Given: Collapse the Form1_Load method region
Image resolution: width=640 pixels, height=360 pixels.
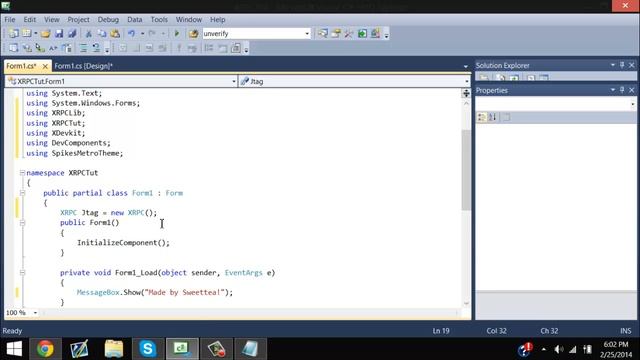Looking at the screenshot, I should coord(22,273).
